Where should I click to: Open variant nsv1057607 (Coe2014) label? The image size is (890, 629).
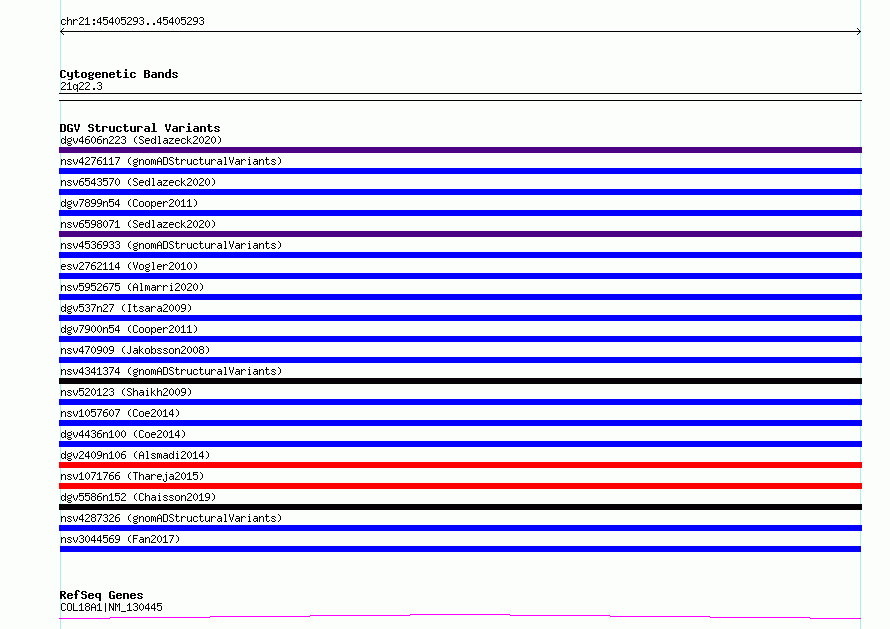pos(120,413)
